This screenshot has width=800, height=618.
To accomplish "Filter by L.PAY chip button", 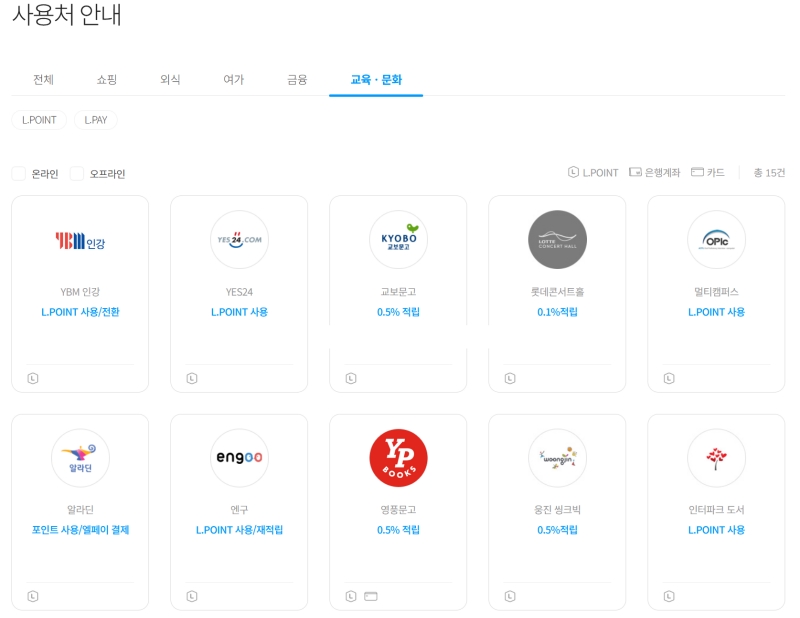I will point(96,120).
